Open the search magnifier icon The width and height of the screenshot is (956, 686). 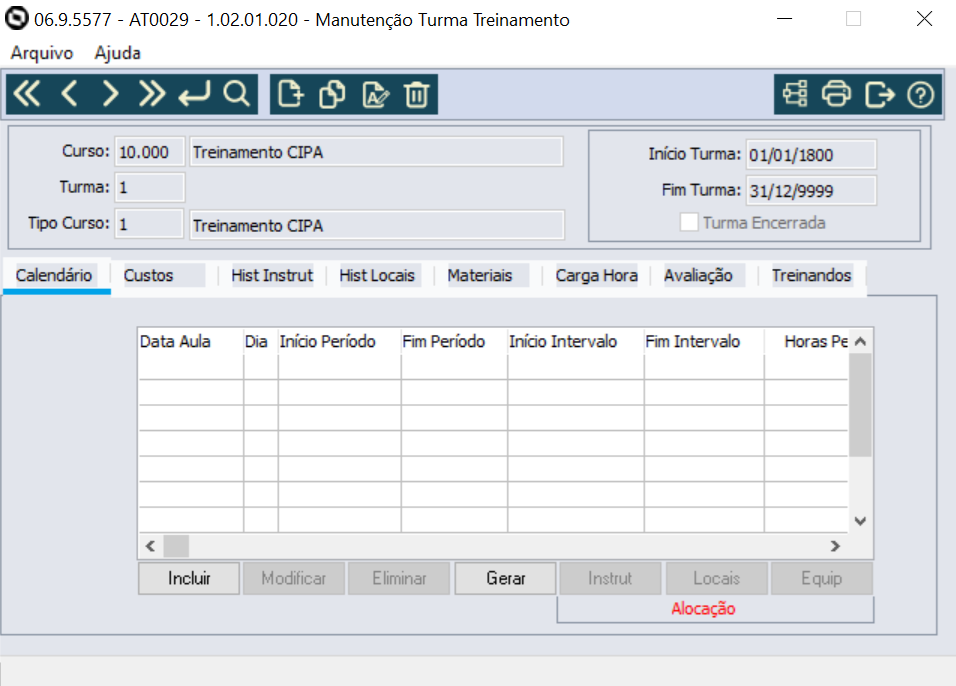234,93
